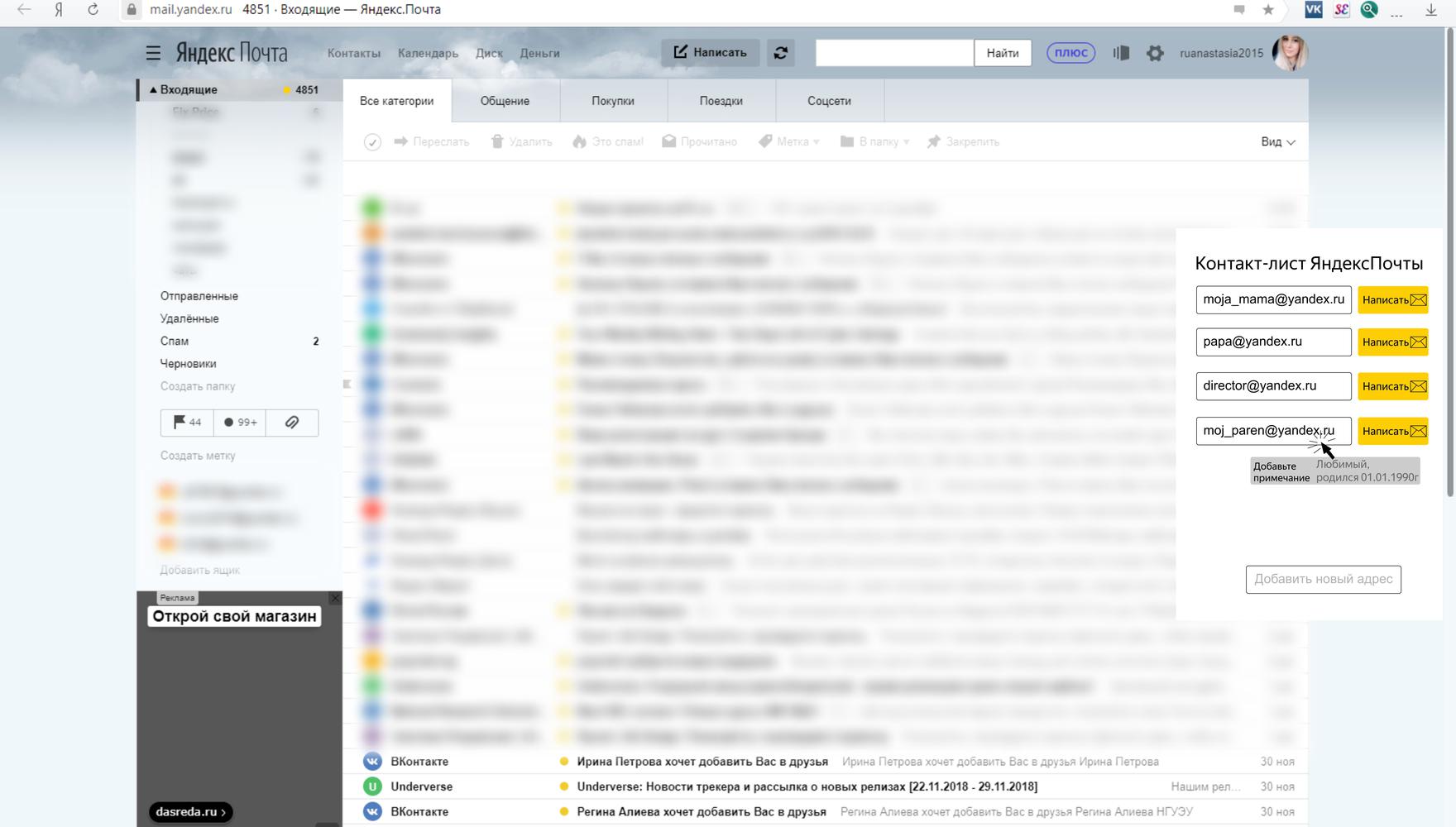Click Создать метку link
Screen dimensions: 1456x827
point(198,456)
